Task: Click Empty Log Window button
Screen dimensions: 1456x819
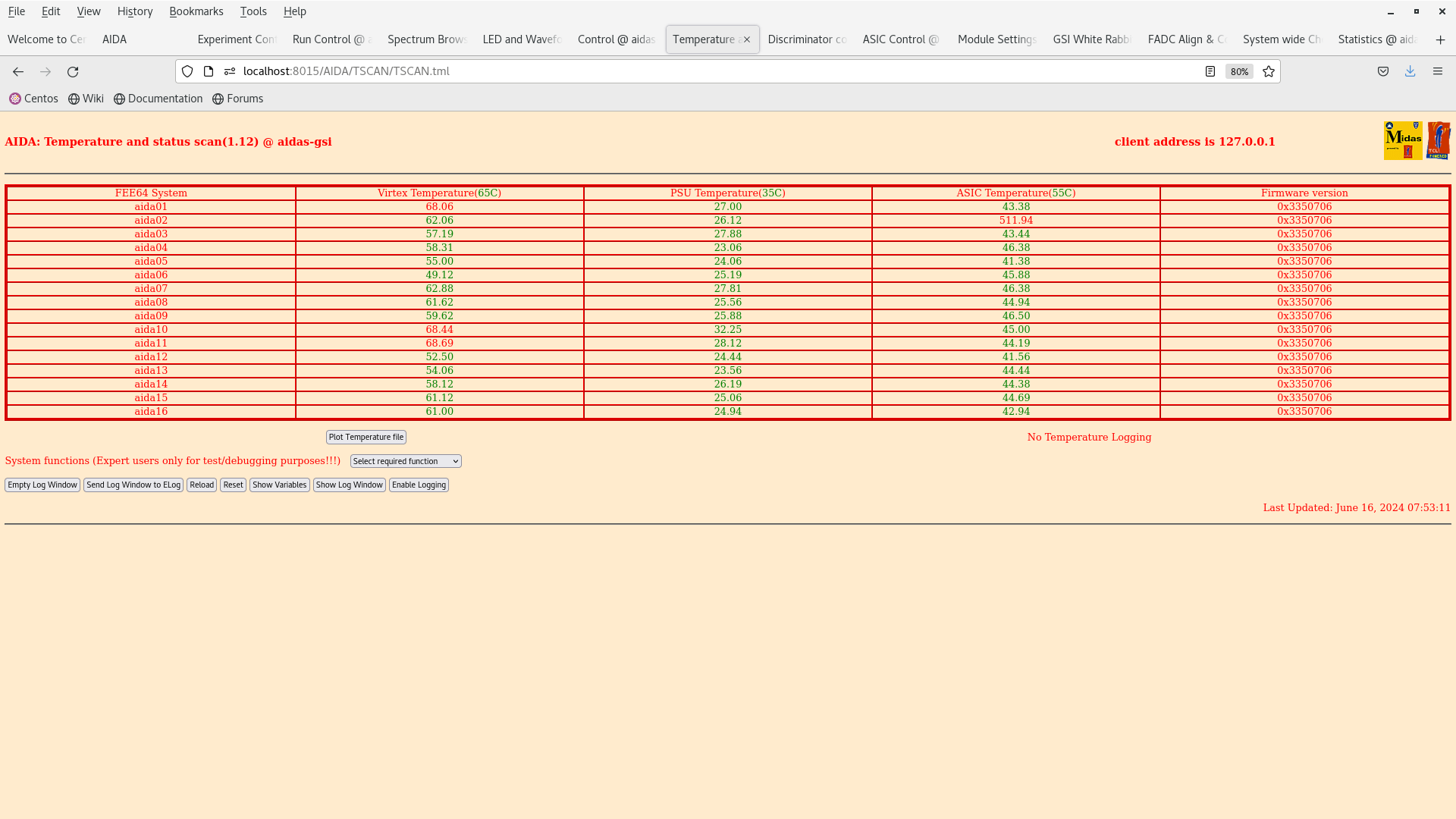Action: [x=42, y=485]
